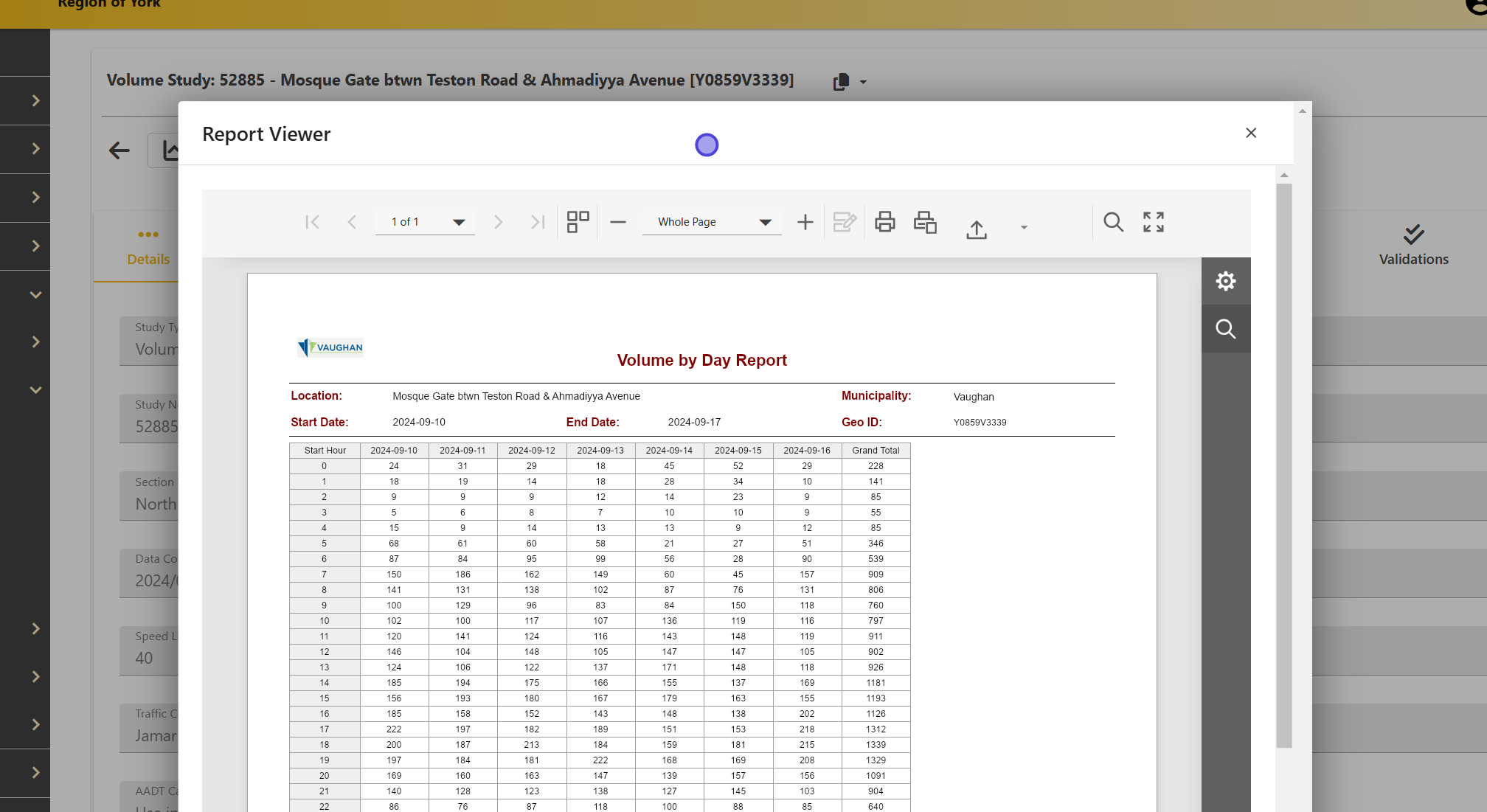Go to previous report page
Viewport: 1487px width, 812px height.
coord(352,222)
